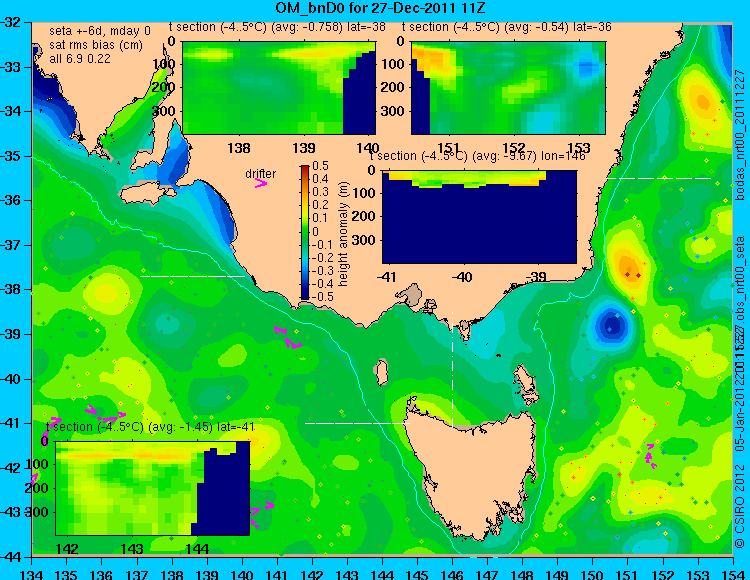This screenshot has height=580, width=750.
Task: Click the vertical label 'bodas_nrt00_20111227'
Action: 741,135
